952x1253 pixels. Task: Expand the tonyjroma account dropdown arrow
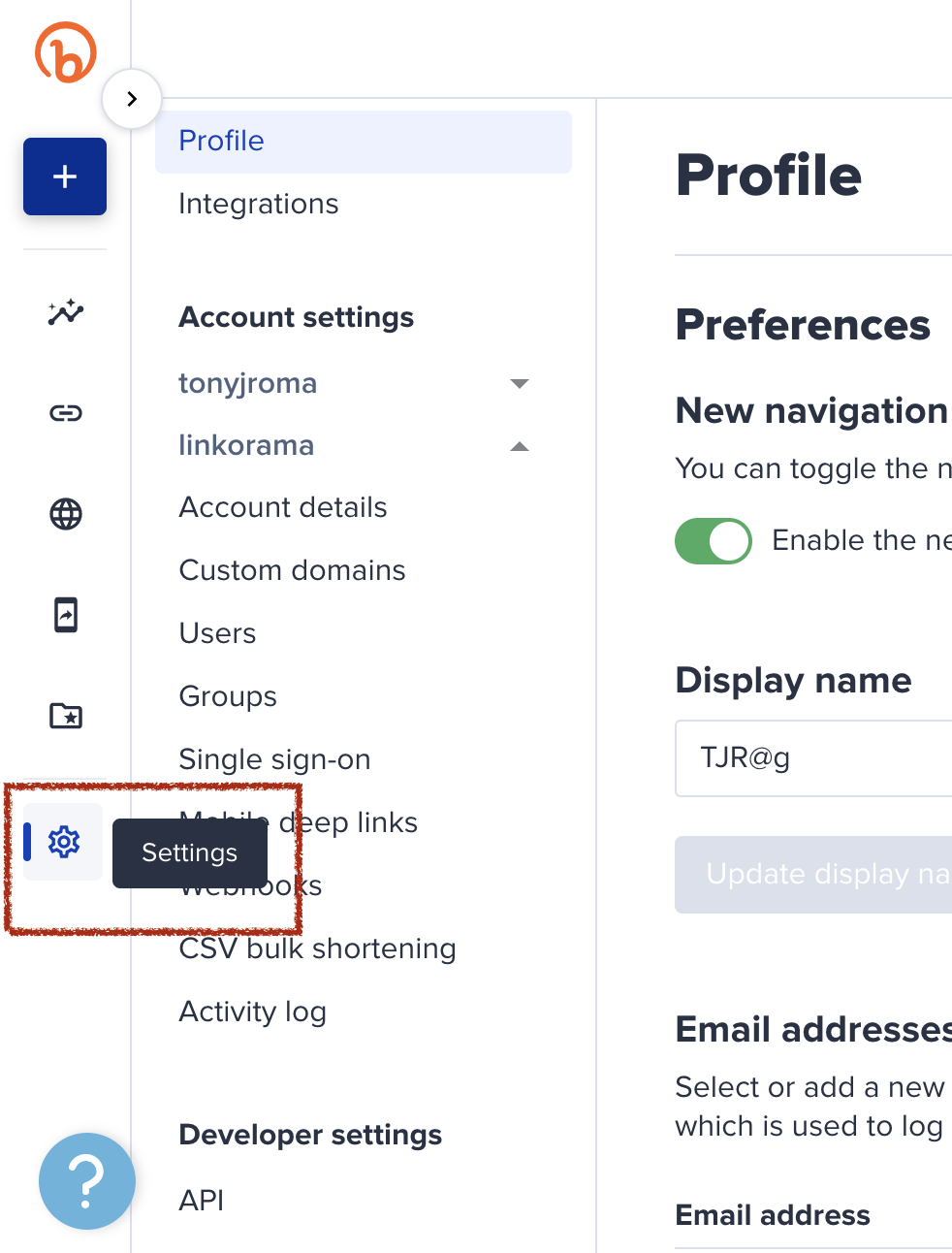[520, 384]
